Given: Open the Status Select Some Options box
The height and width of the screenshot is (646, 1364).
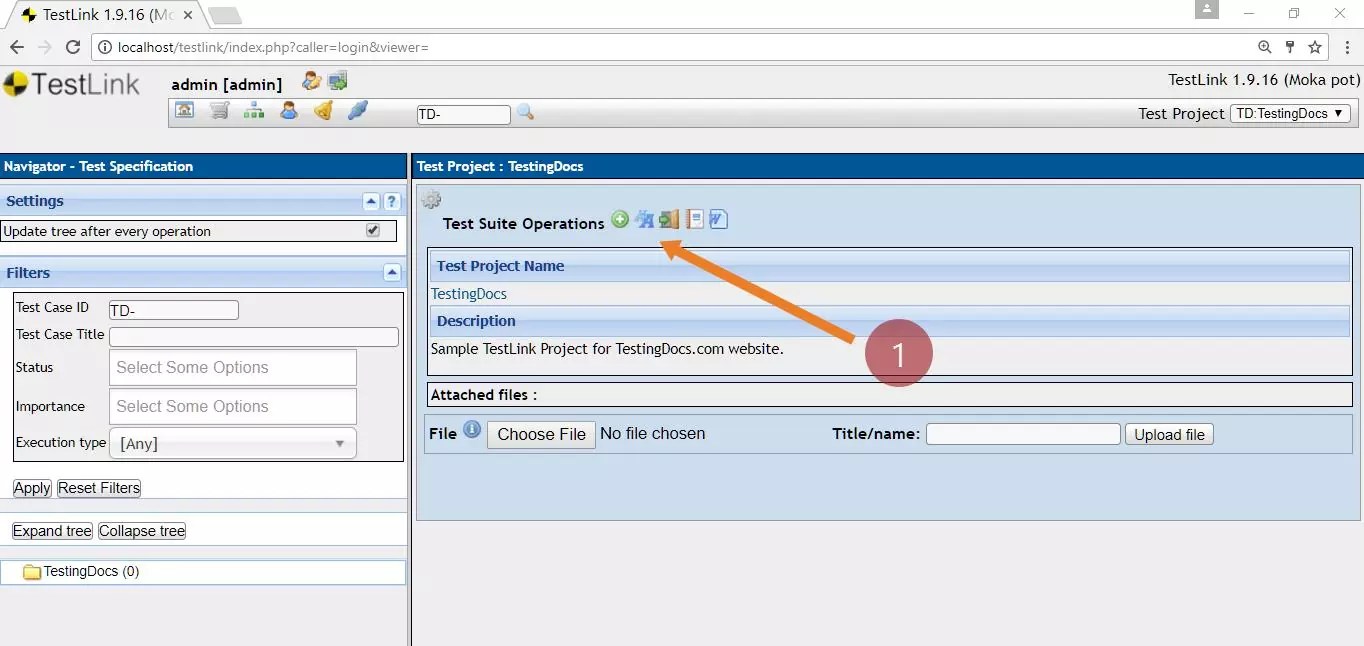Looking at the screenshot, I should click(233, 367).
